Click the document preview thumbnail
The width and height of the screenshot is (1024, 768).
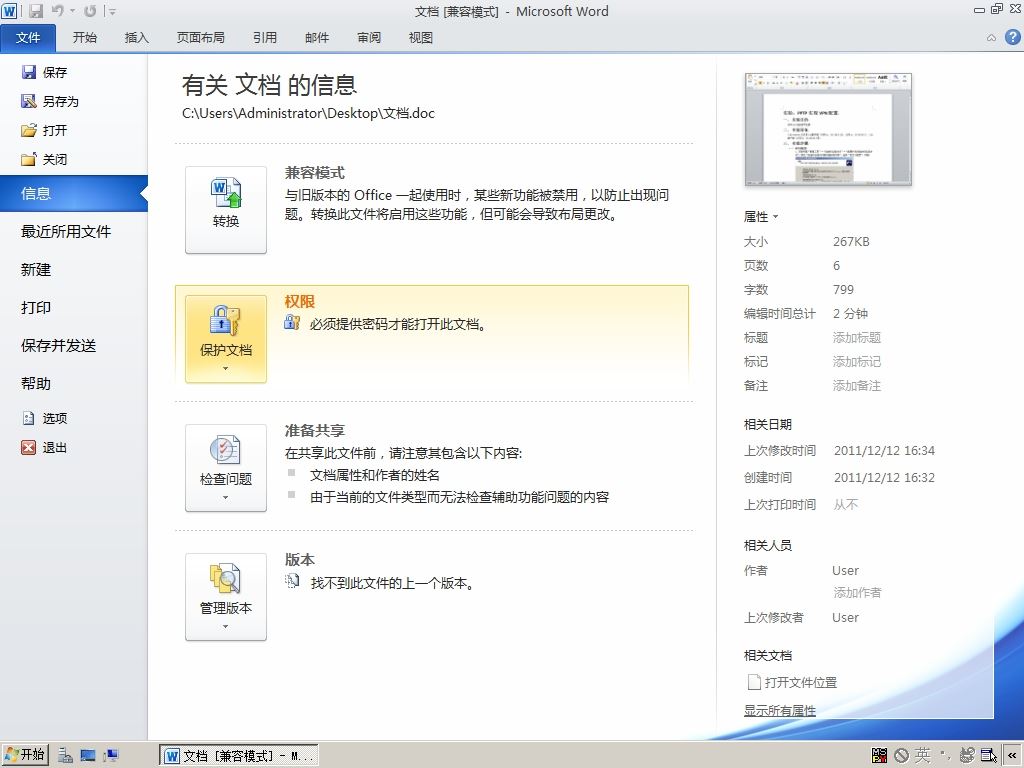point(827,129)
